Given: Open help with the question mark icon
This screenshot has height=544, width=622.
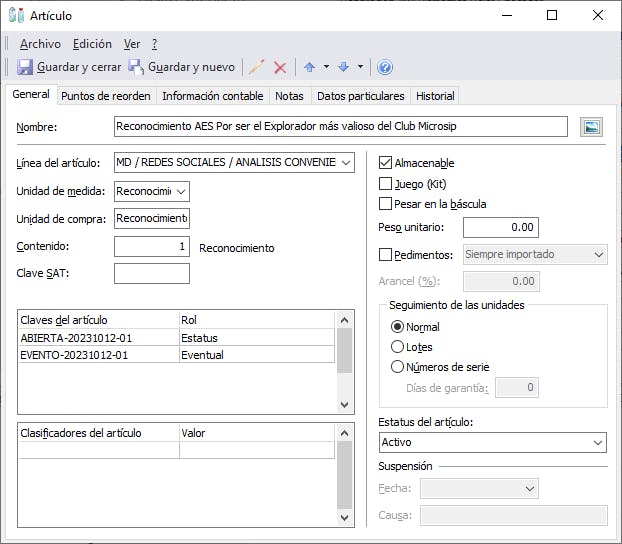Looking at the screenshot, I should (385, 67).
